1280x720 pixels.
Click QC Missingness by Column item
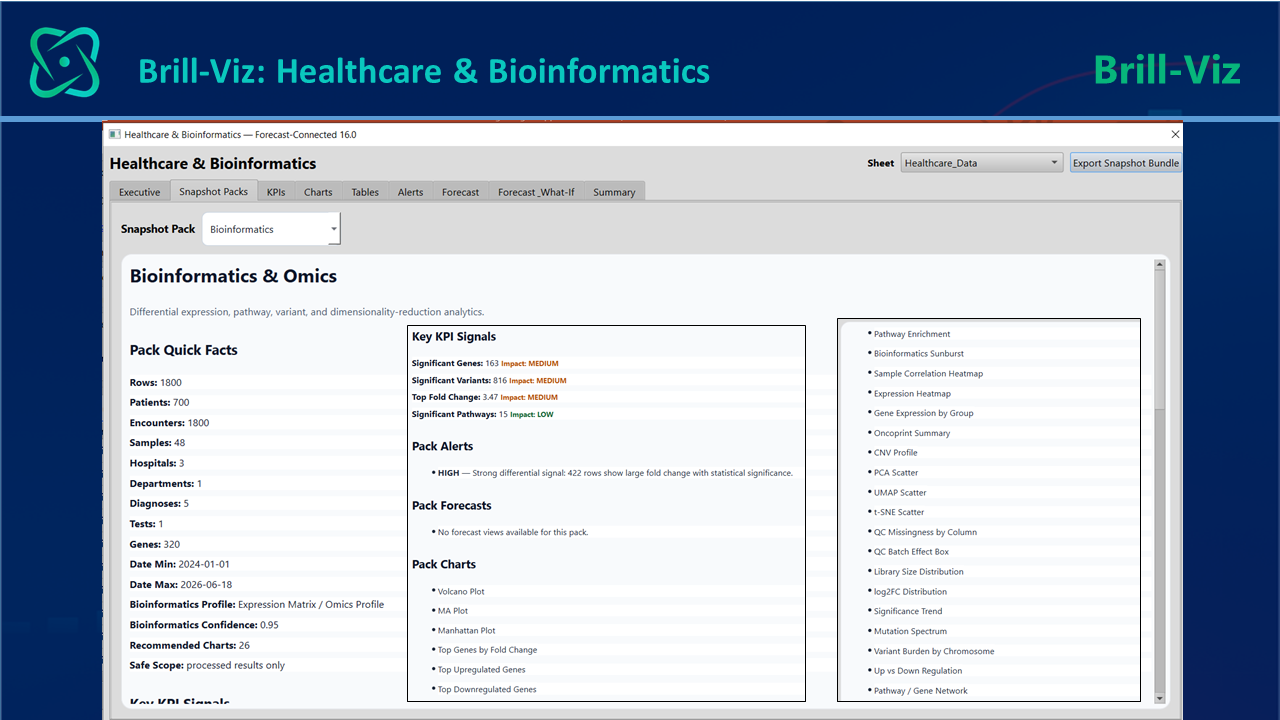[x=925, y=532]
